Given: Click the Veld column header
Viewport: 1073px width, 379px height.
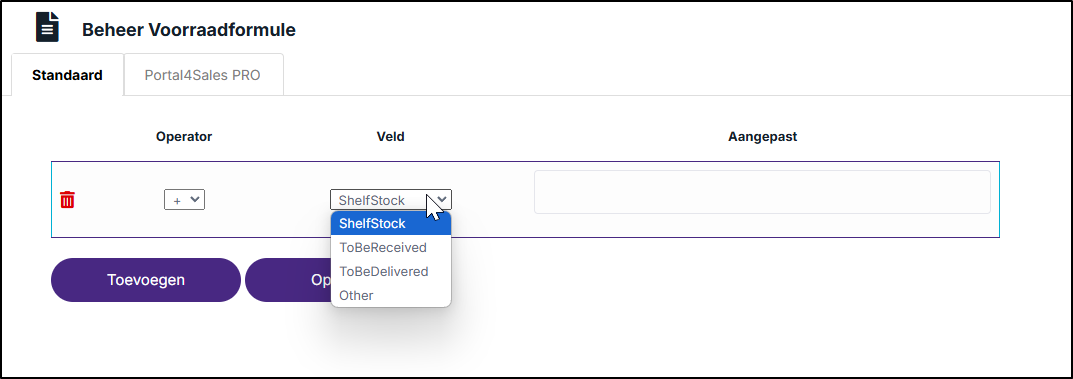Looking at the screenshot, I should tap(391, 136).
